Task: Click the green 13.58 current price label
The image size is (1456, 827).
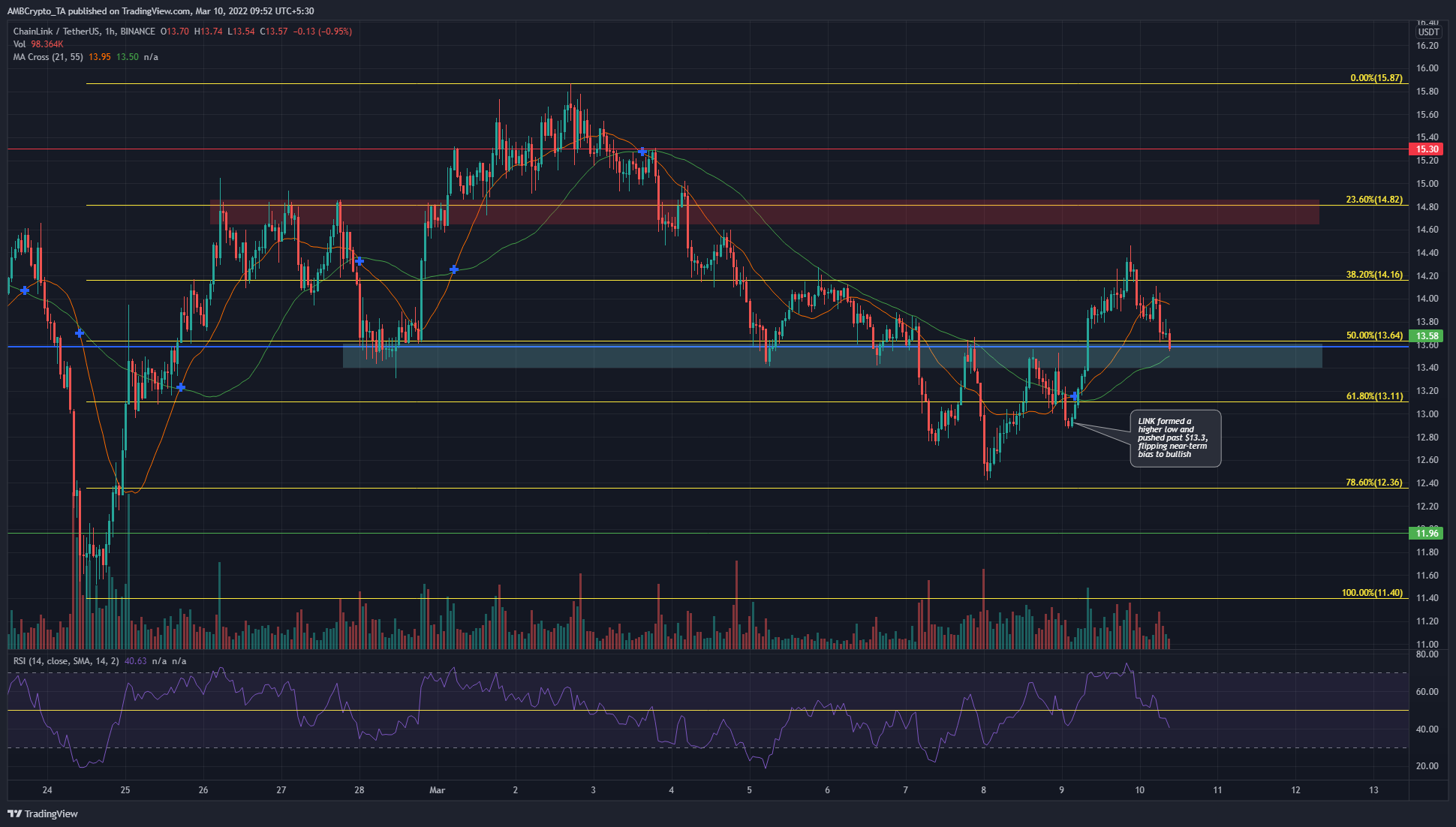Action: point(1427,336)
